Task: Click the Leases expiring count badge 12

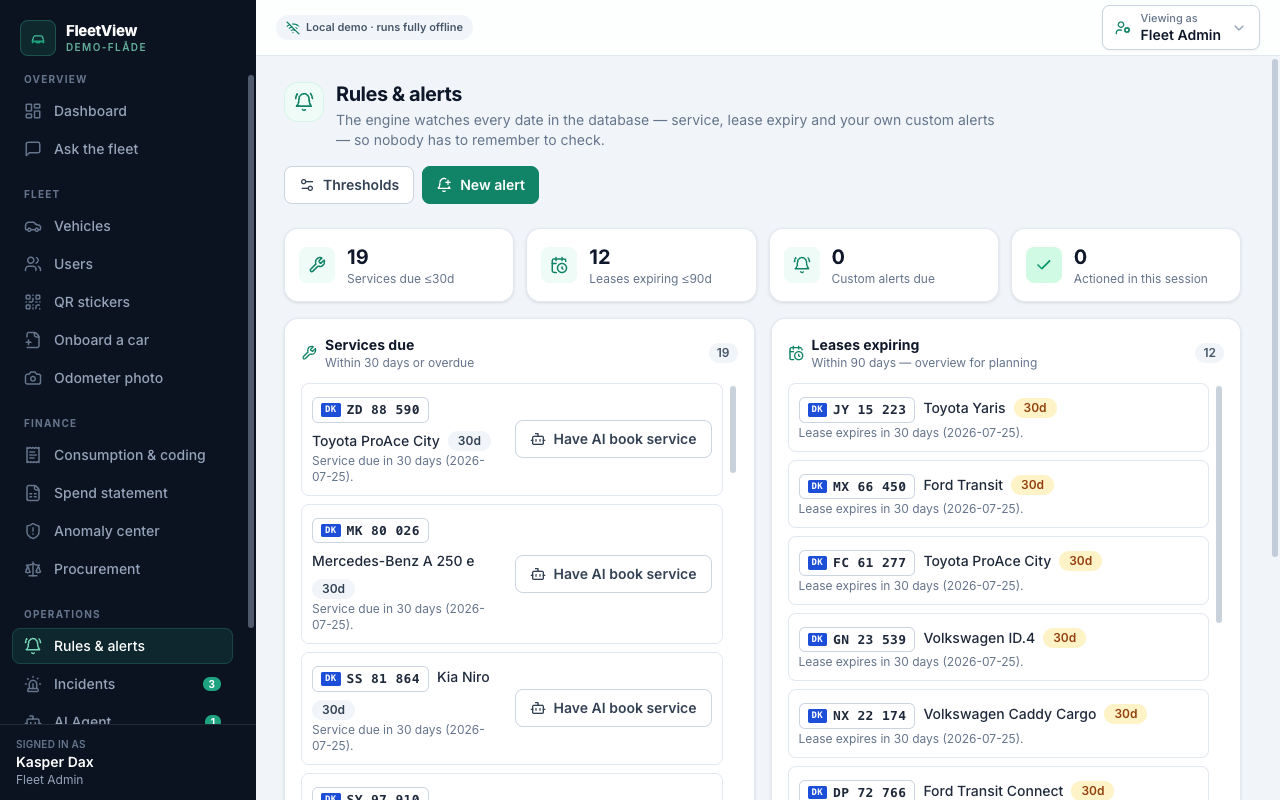Action: click(1209, 353)
